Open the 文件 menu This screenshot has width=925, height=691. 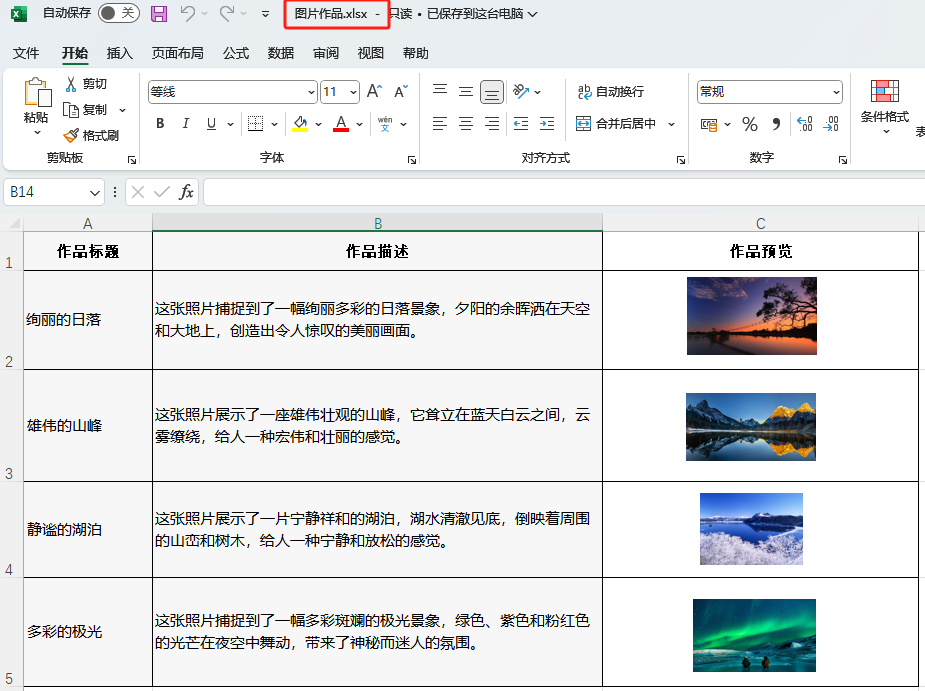pyautogui.click(x=27, y=53)
